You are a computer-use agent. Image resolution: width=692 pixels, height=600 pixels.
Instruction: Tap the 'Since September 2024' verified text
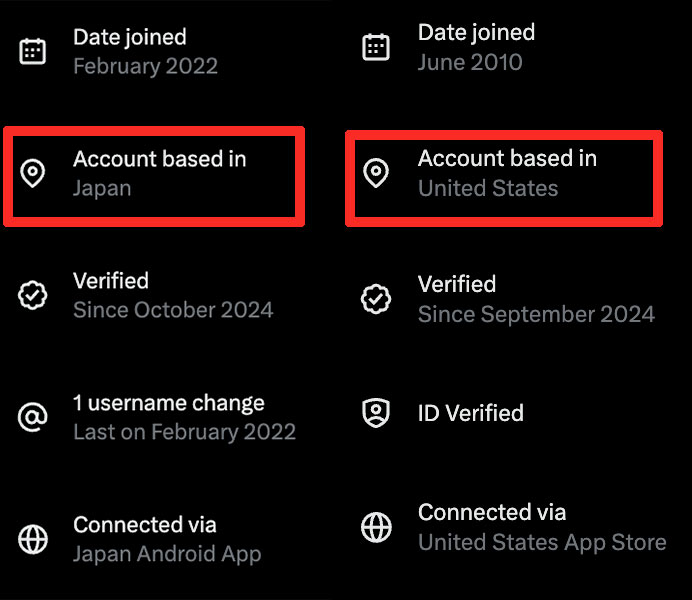click(536, 313)
